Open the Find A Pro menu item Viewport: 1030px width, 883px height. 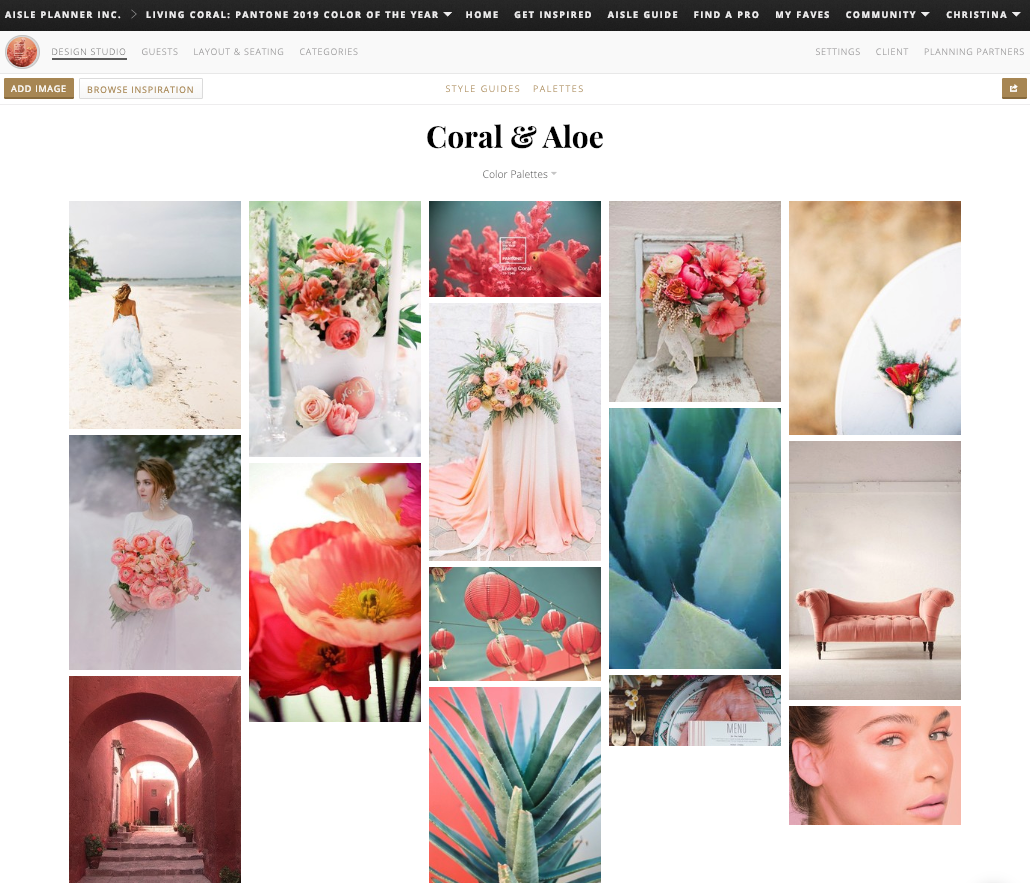point(726,15)
